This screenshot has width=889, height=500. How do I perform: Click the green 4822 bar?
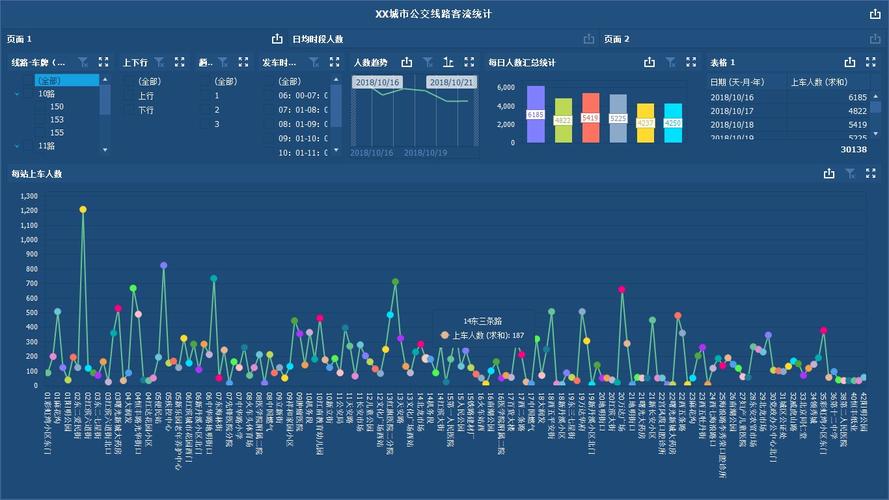(x=563, y=120)
